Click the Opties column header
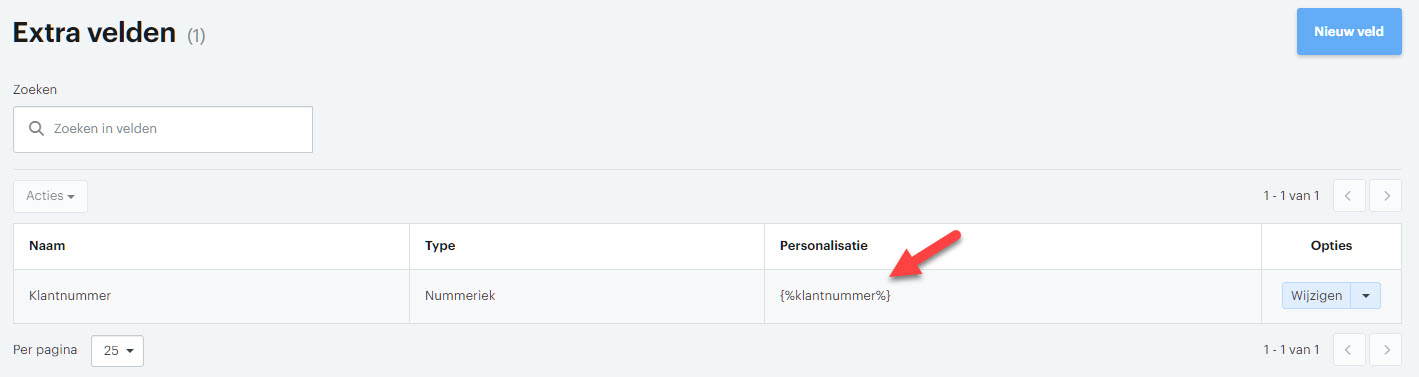Viewport: 1419px width, 377px height. click(1331, 245)
